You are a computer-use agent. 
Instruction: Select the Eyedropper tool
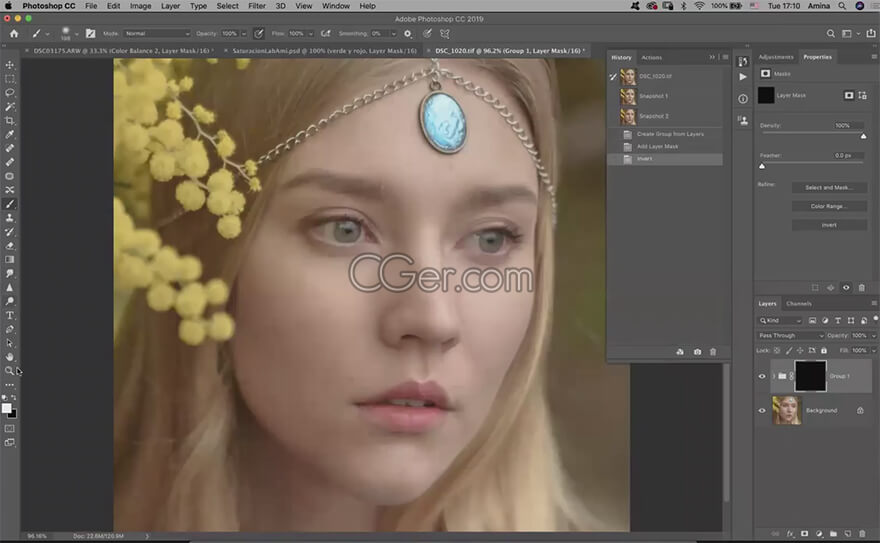(10, 135)
